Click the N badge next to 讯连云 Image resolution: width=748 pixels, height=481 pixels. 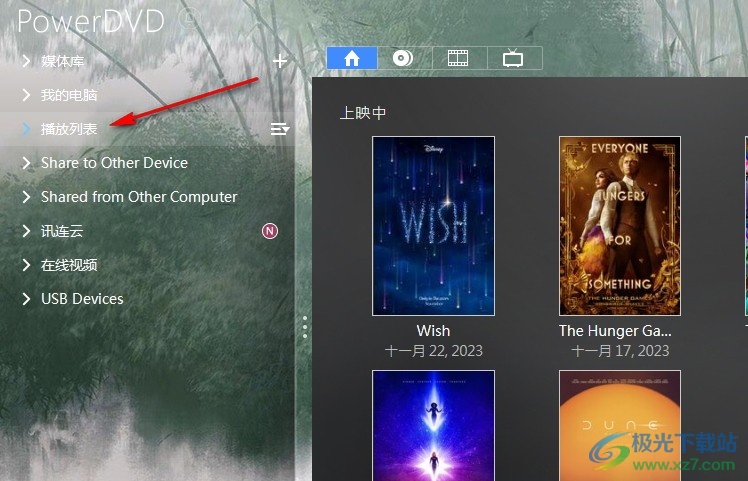point(270,231)
